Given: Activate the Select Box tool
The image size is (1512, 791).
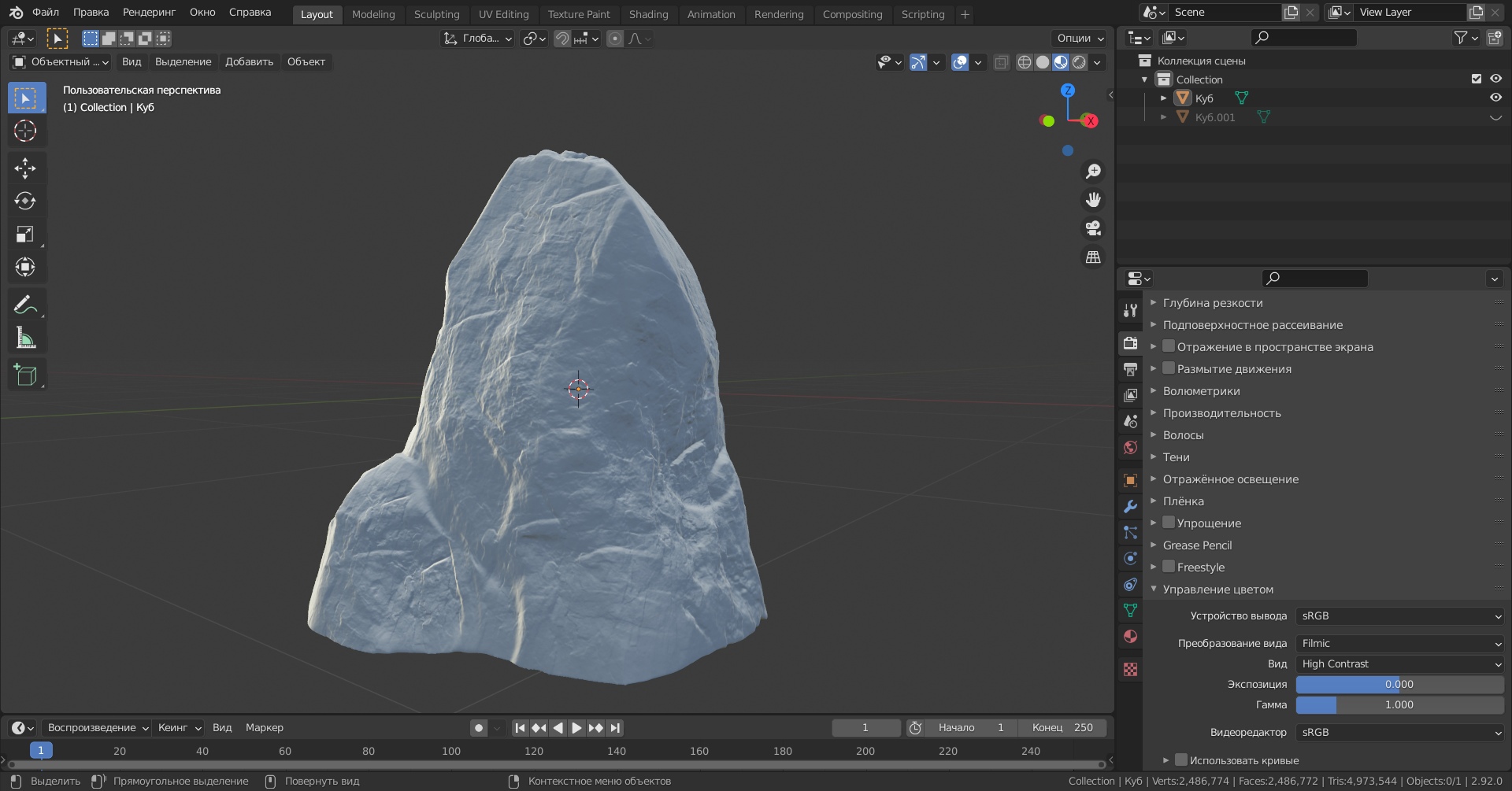Looking at the screenshot, I should point(25,98).
